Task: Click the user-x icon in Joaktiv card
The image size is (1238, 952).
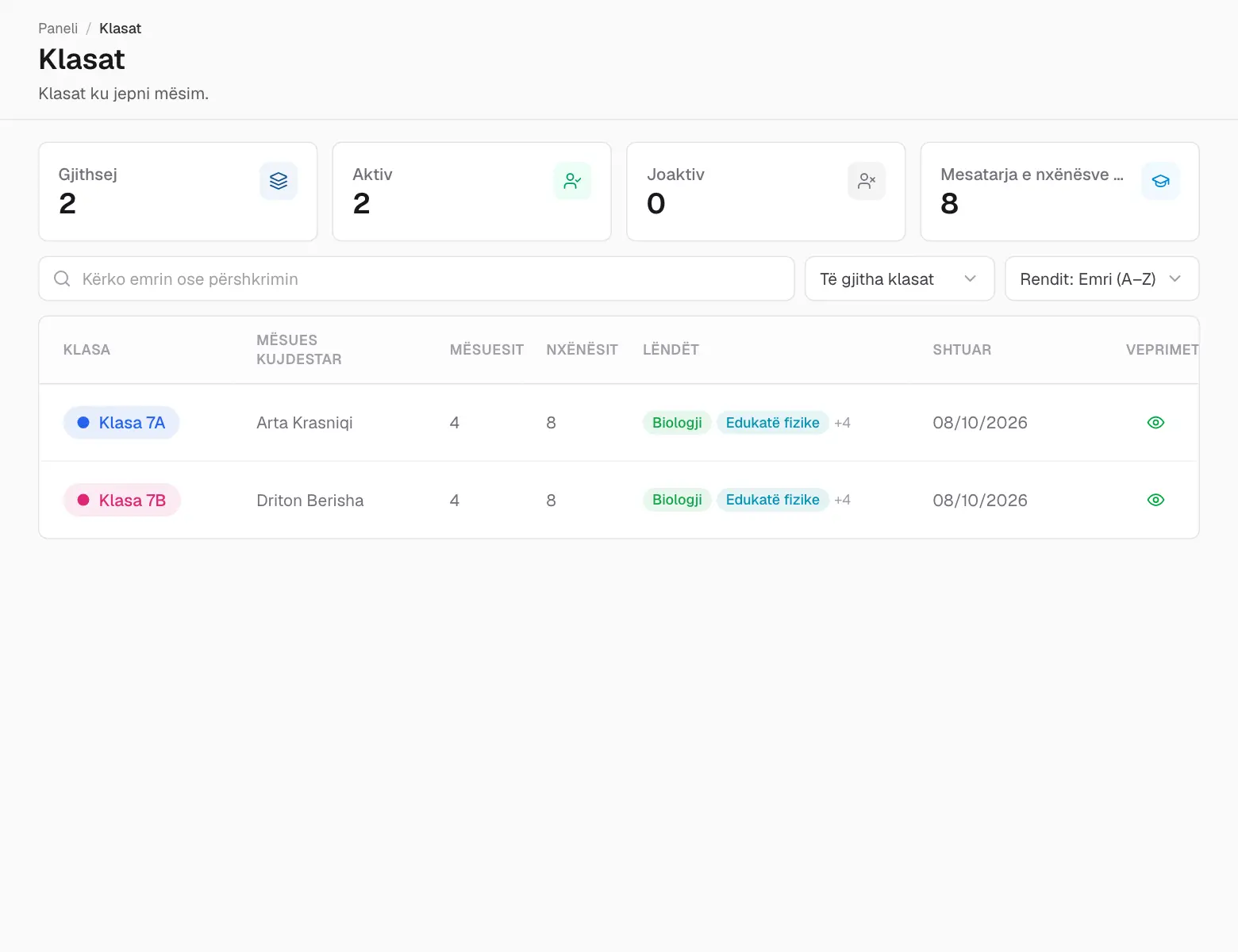Action: [x=867, y=181]
